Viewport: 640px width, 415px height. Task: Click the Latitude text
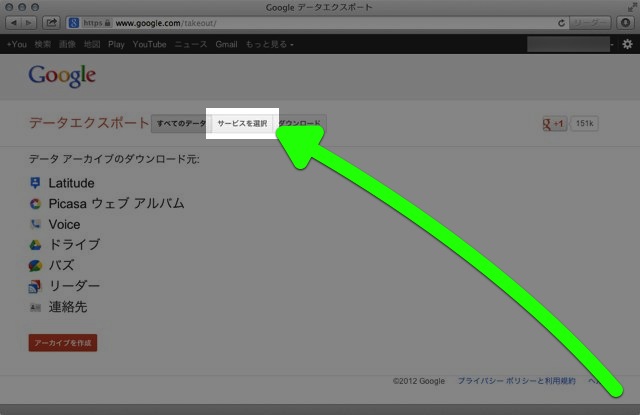71,183
